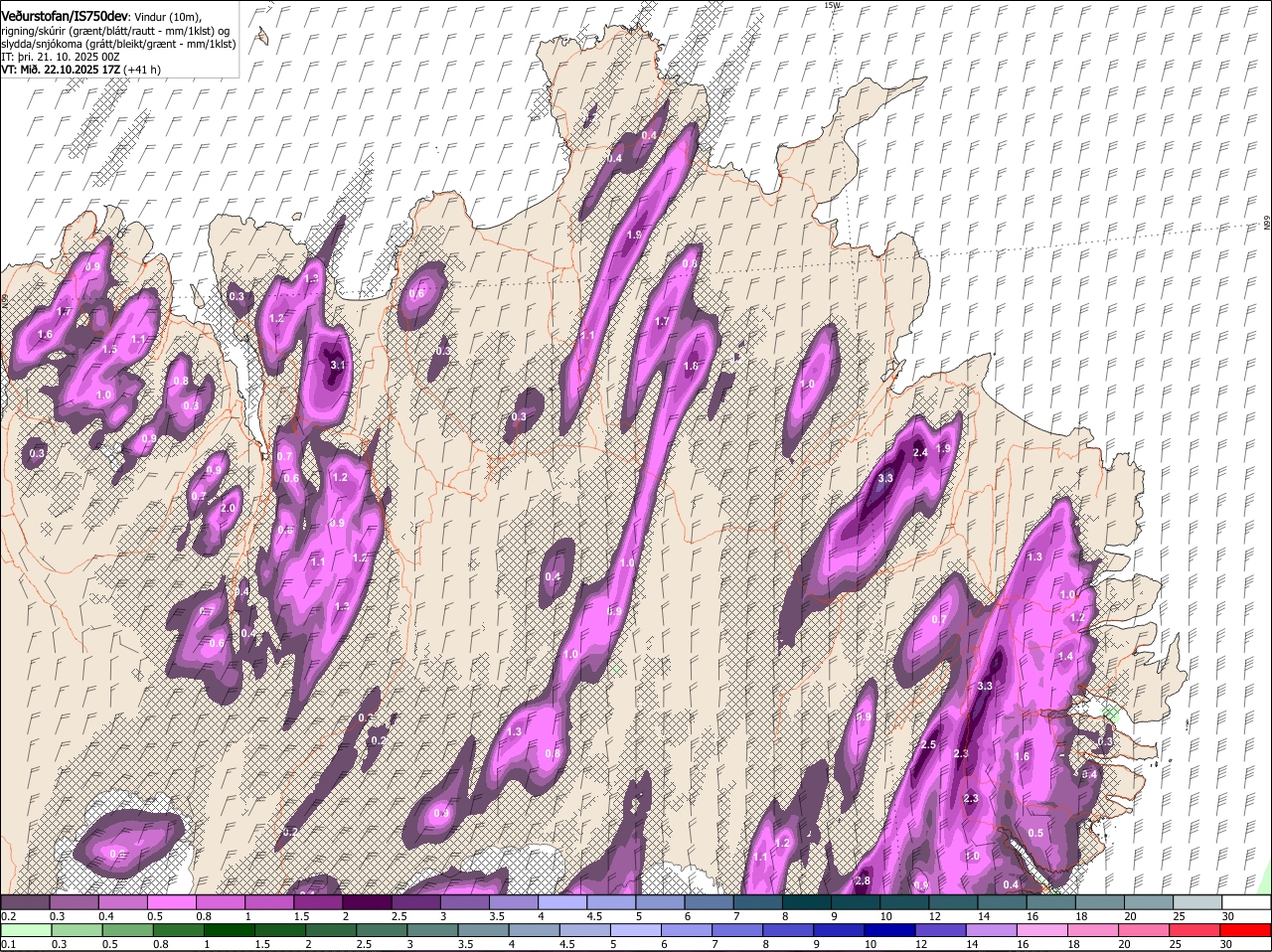Pick the upper legend swatch between 0.5 and 0.8
This screenshot has height=952, width=1272.
(x=173, y=901)
